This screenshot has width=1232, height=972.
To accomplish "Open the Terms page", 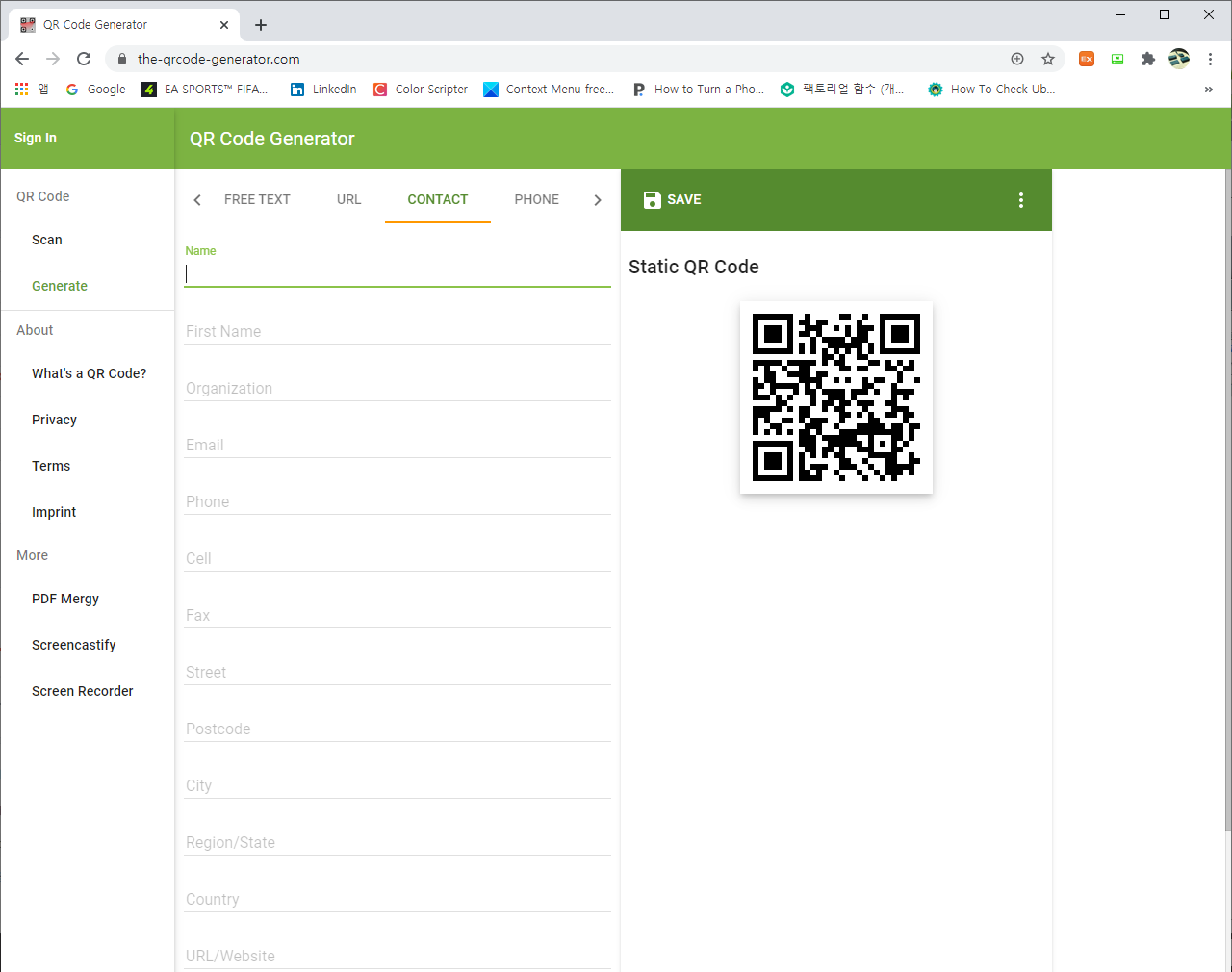I will coord(51,466).
